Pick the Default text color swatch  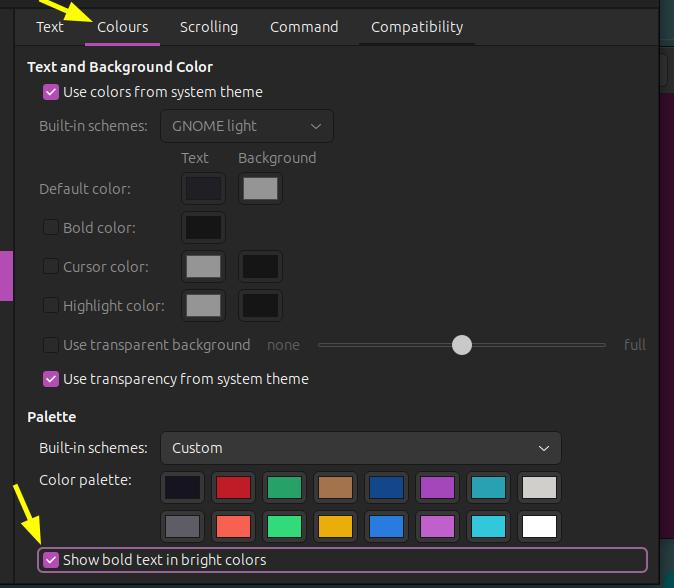point(203,189)
